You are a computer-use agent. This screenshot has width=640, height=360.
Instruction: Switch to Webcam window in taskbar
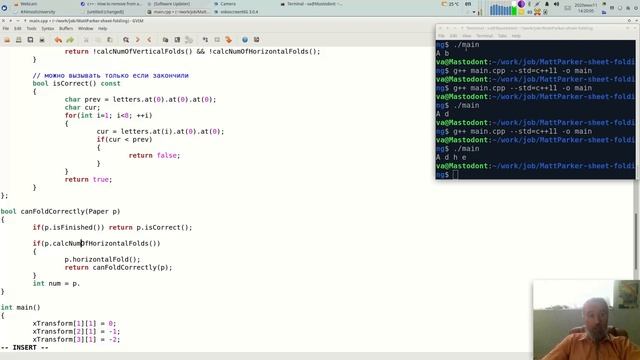pos(29,4)
